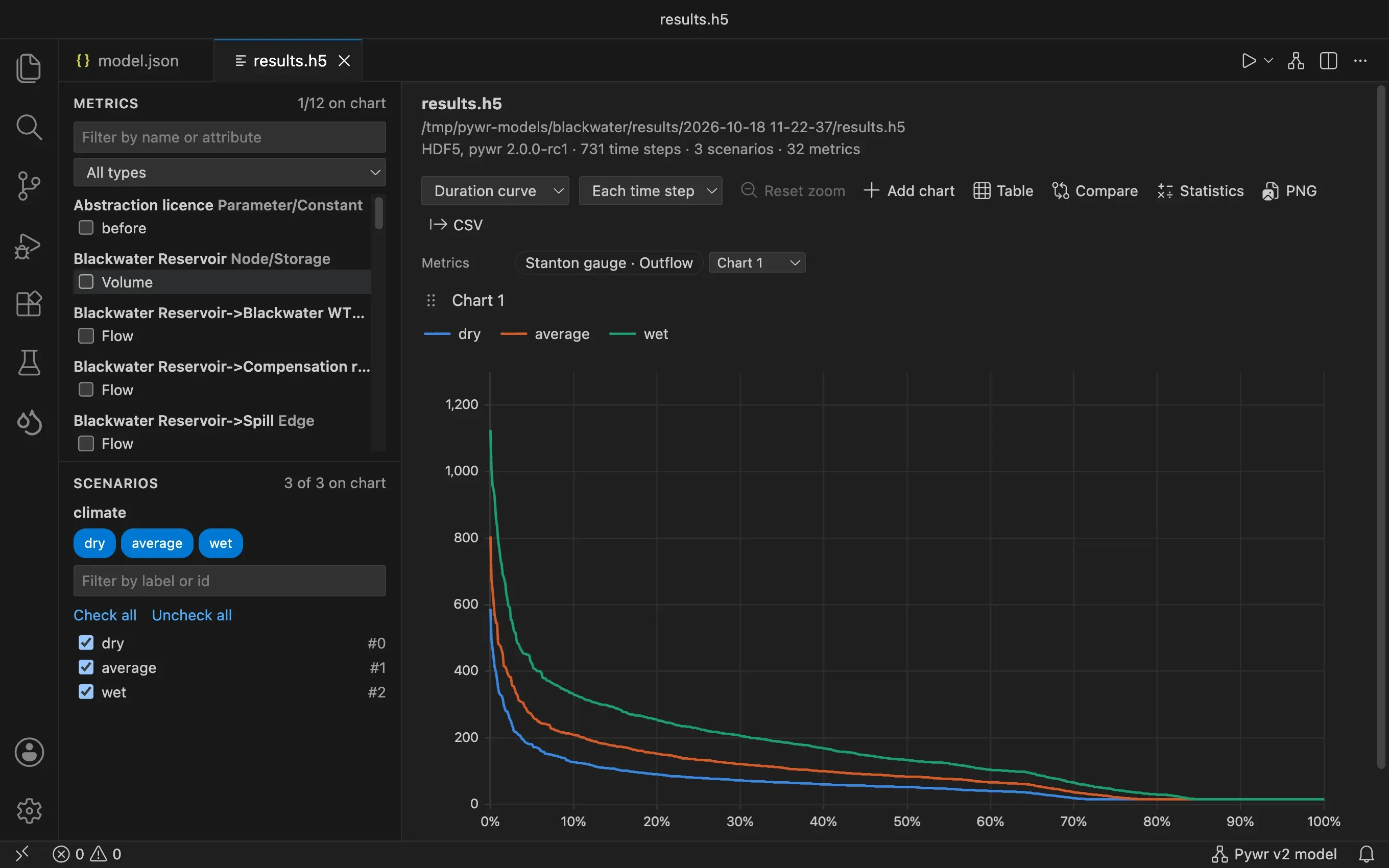Viewport: 1389px width, 868px height.
Task: Click the network schematic icon in editor toolbar
Action: coord(1296,61)
